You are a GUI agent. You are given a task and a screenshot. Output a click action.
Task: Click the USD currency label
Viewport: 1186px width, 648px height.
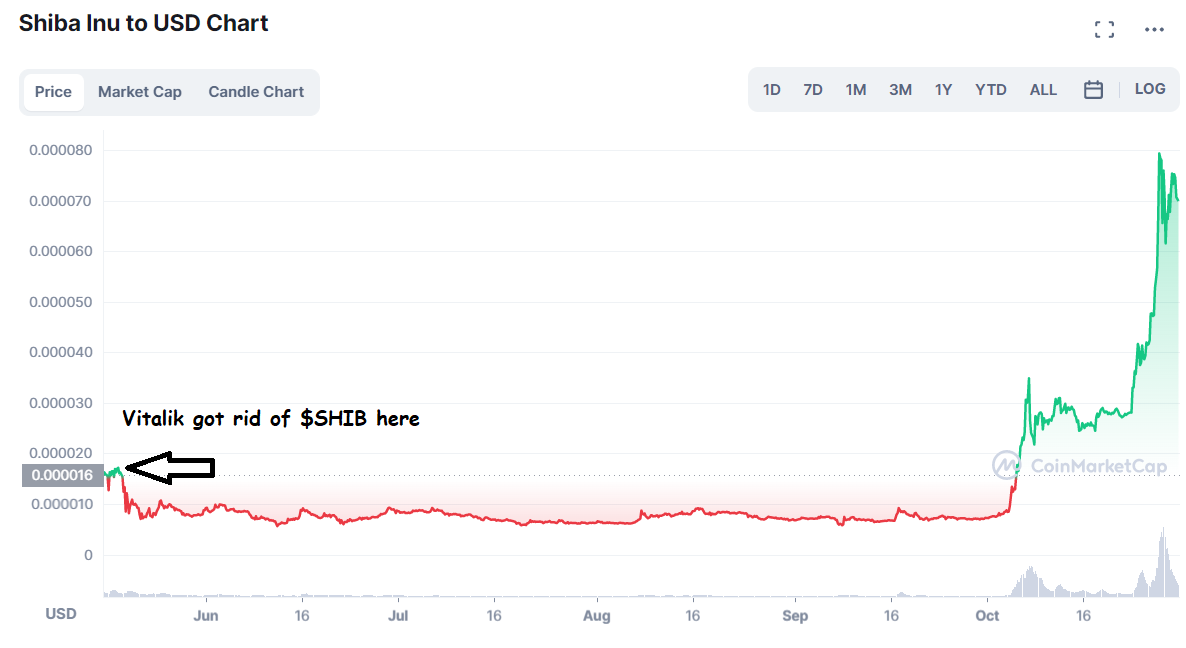tap(61, 613)
